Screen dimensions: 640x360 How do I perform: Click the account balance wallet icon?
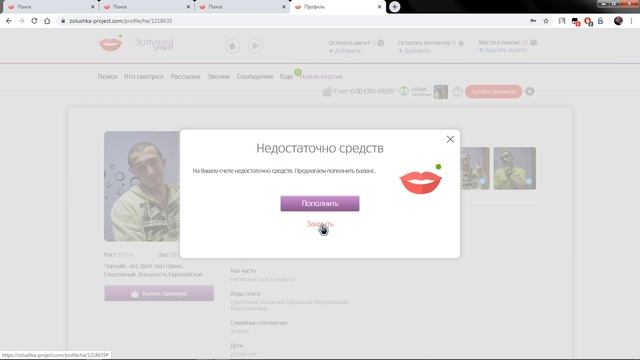click(327, 91)
